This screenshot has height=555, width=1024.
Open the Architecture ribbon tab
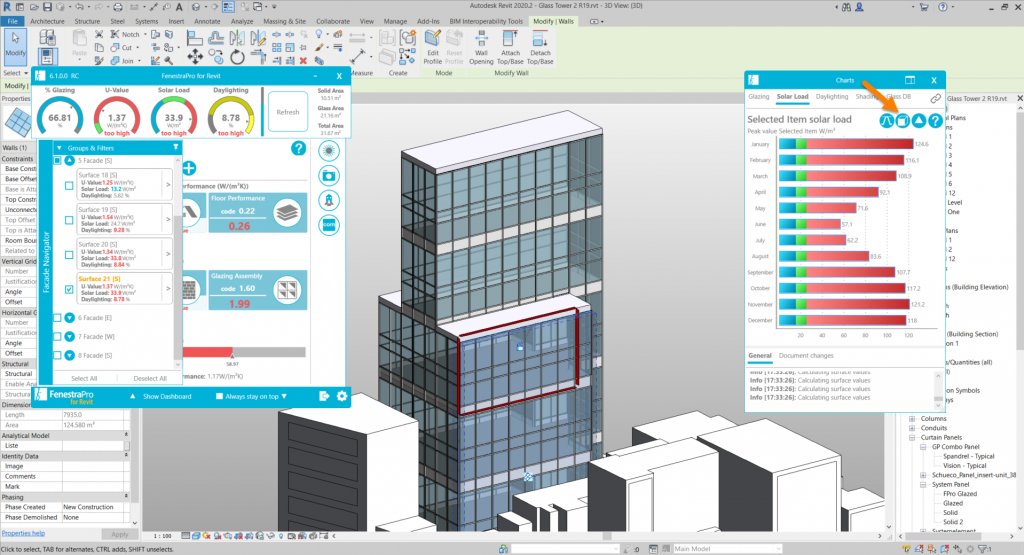tap(47, 21)
